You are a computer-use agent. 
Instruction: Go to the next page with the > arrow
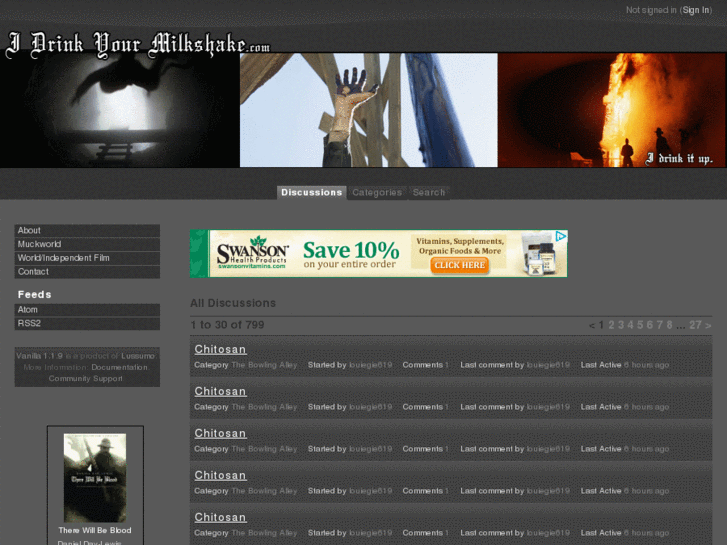708,325
